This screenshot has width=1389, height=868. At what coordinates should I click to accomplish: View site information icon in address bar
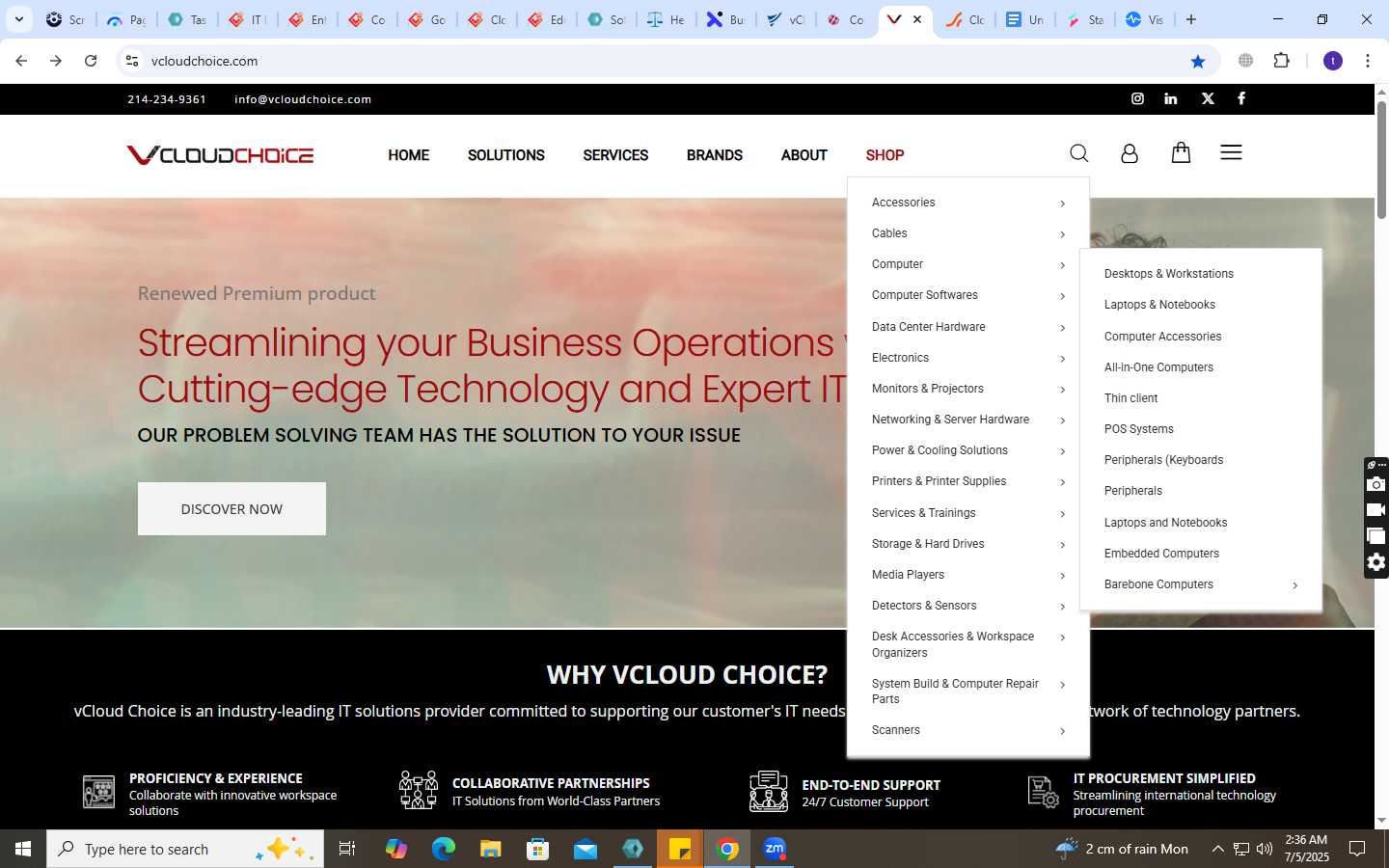(132, 61)
